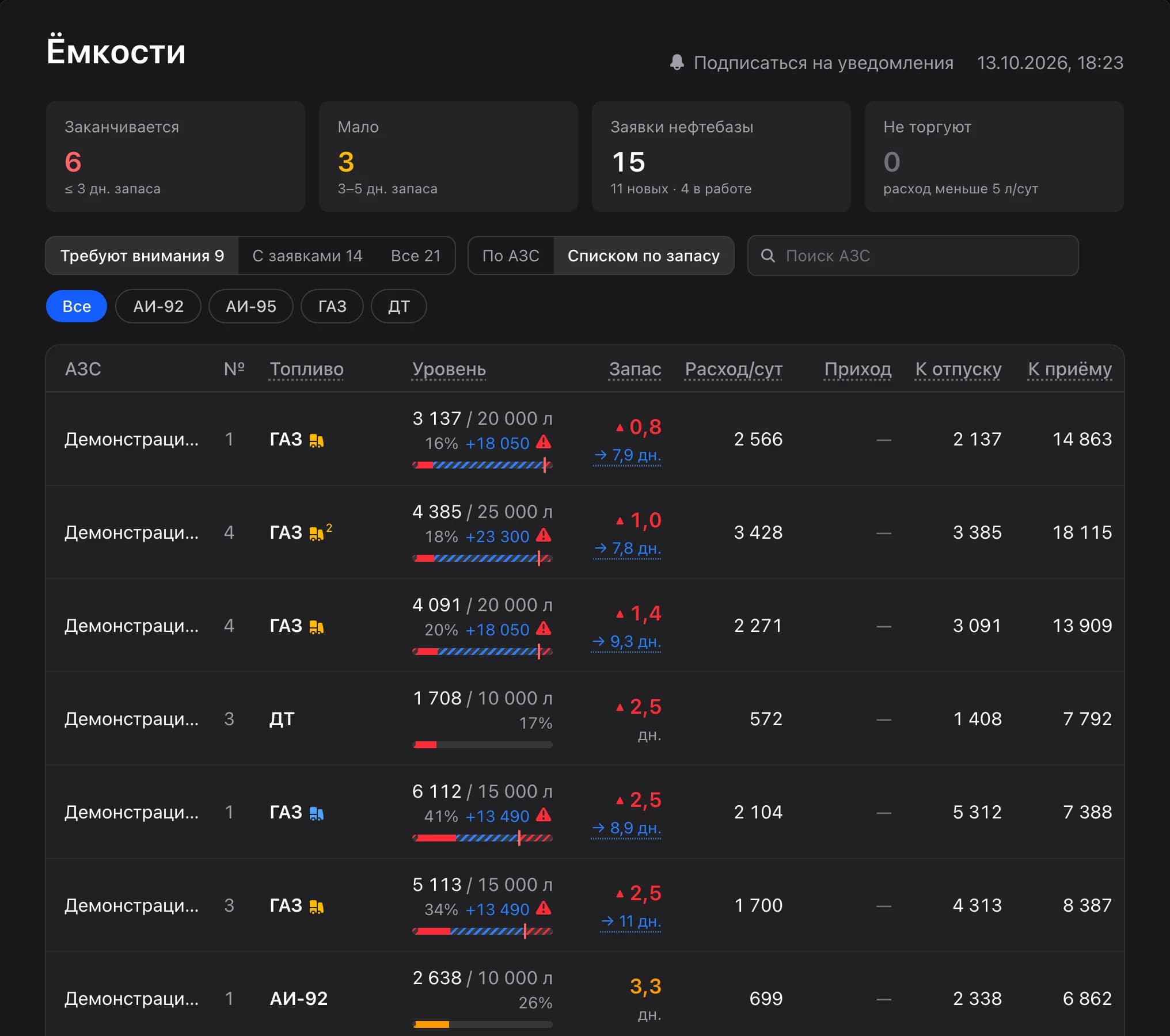
Task: Sort by Уровень column header
Action: coord(449,369)
